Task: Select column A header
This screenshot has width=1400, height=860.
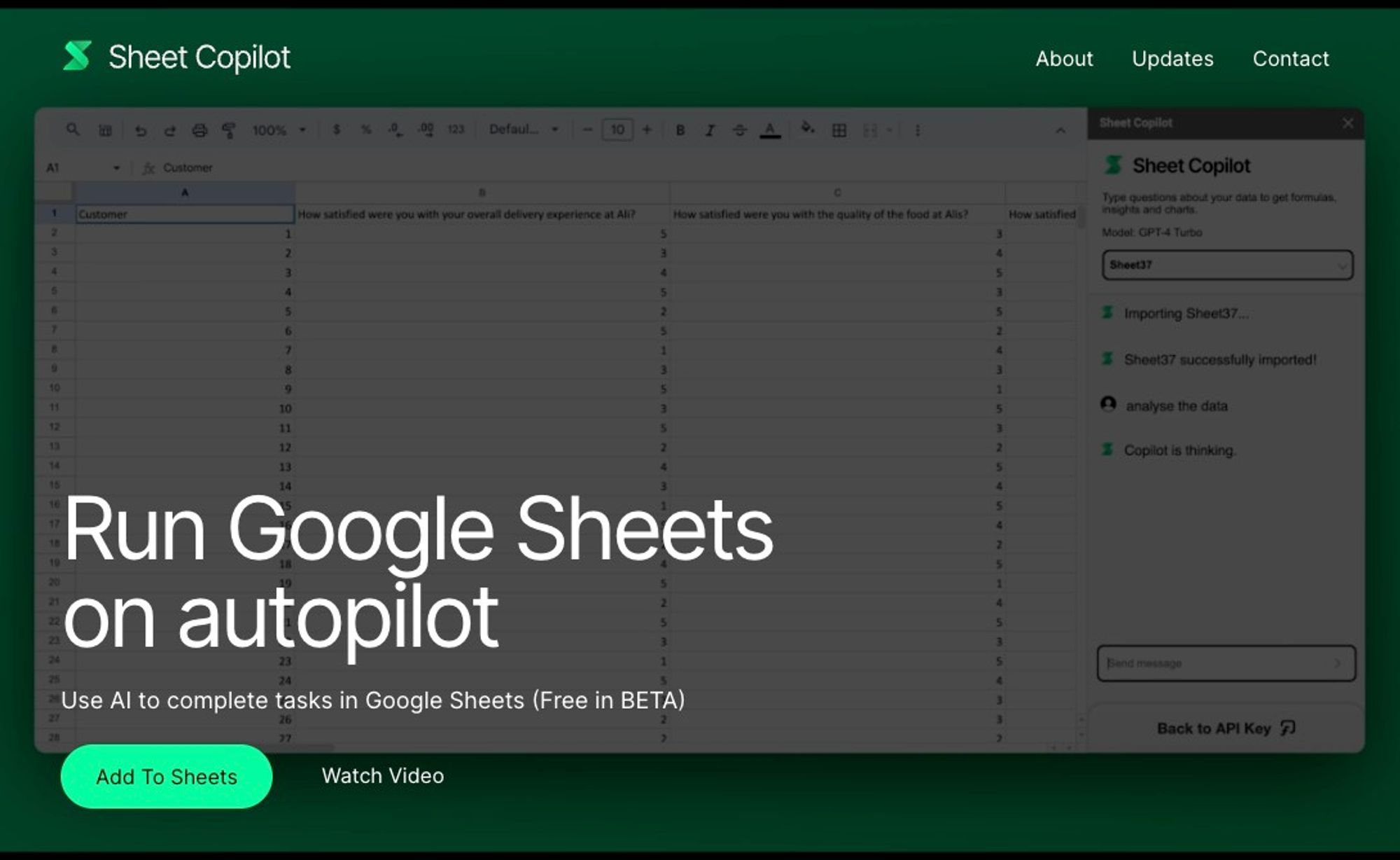Action: tap(185, 192)
